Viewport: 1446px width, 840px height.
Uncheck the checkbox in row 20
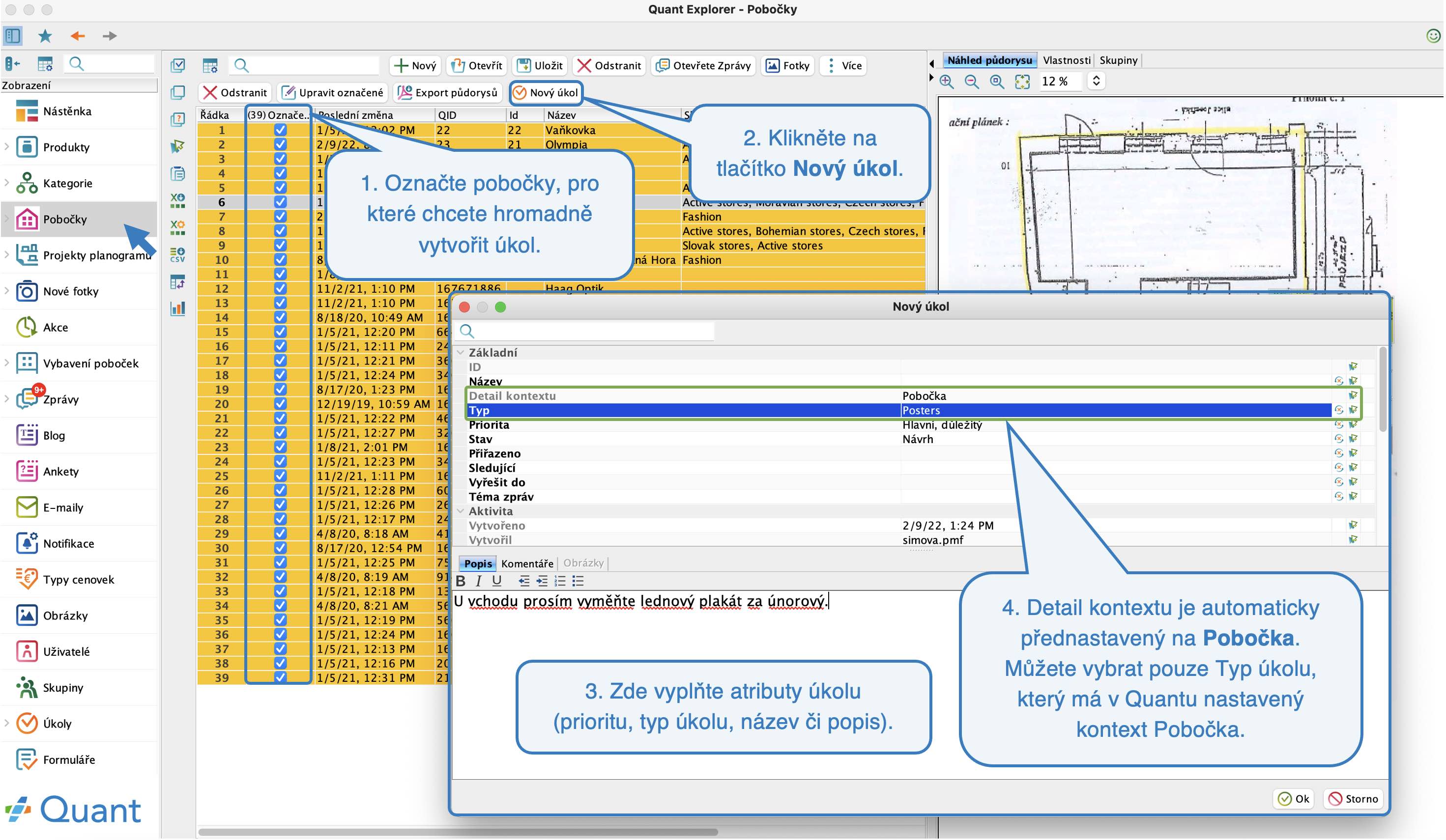(x=280, y=404)
